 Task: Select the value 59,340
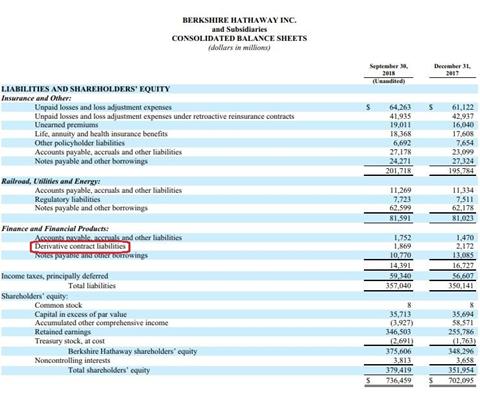[x=400, y=276]
